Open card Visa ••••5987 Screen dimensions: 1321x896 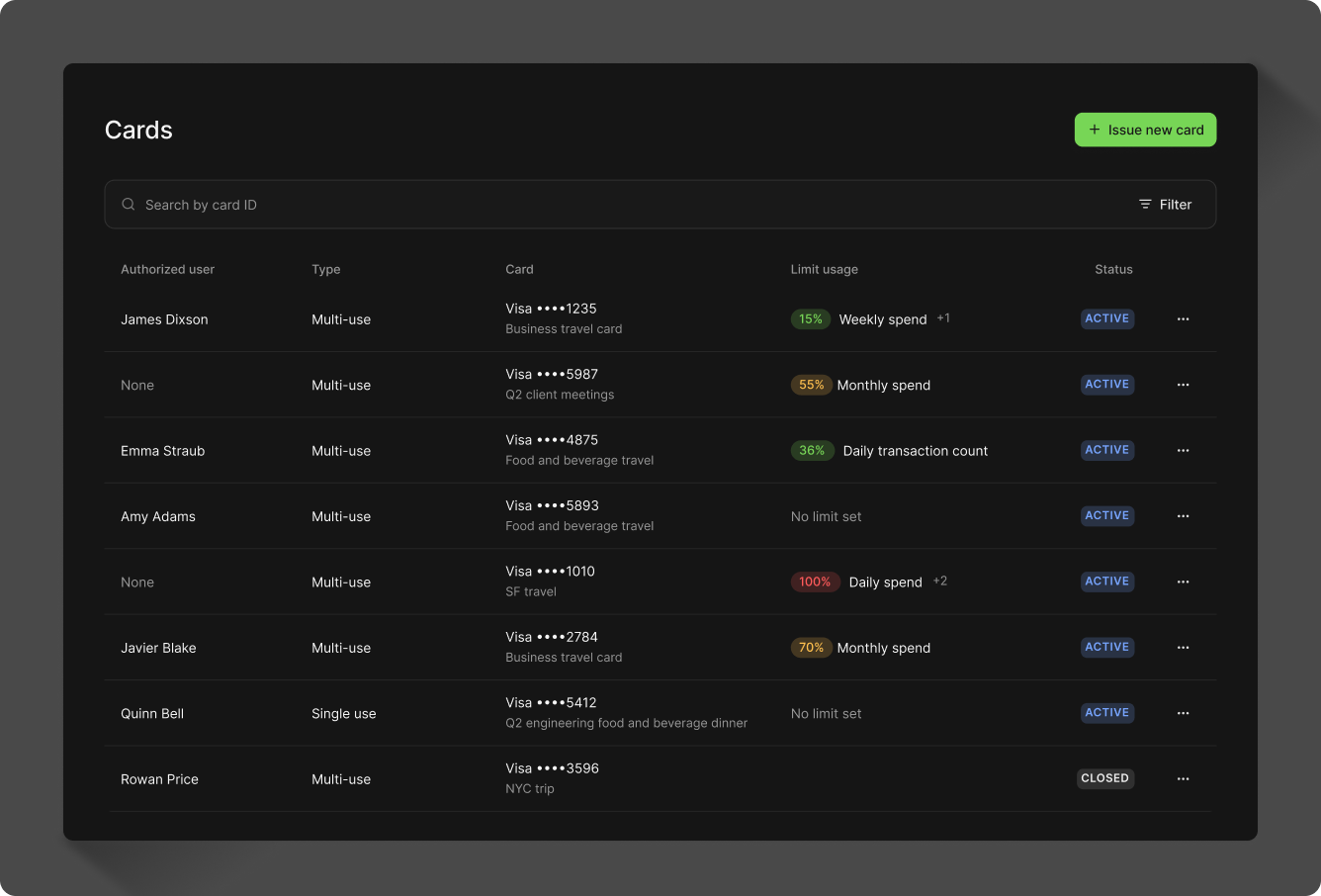tap(552, 374)
